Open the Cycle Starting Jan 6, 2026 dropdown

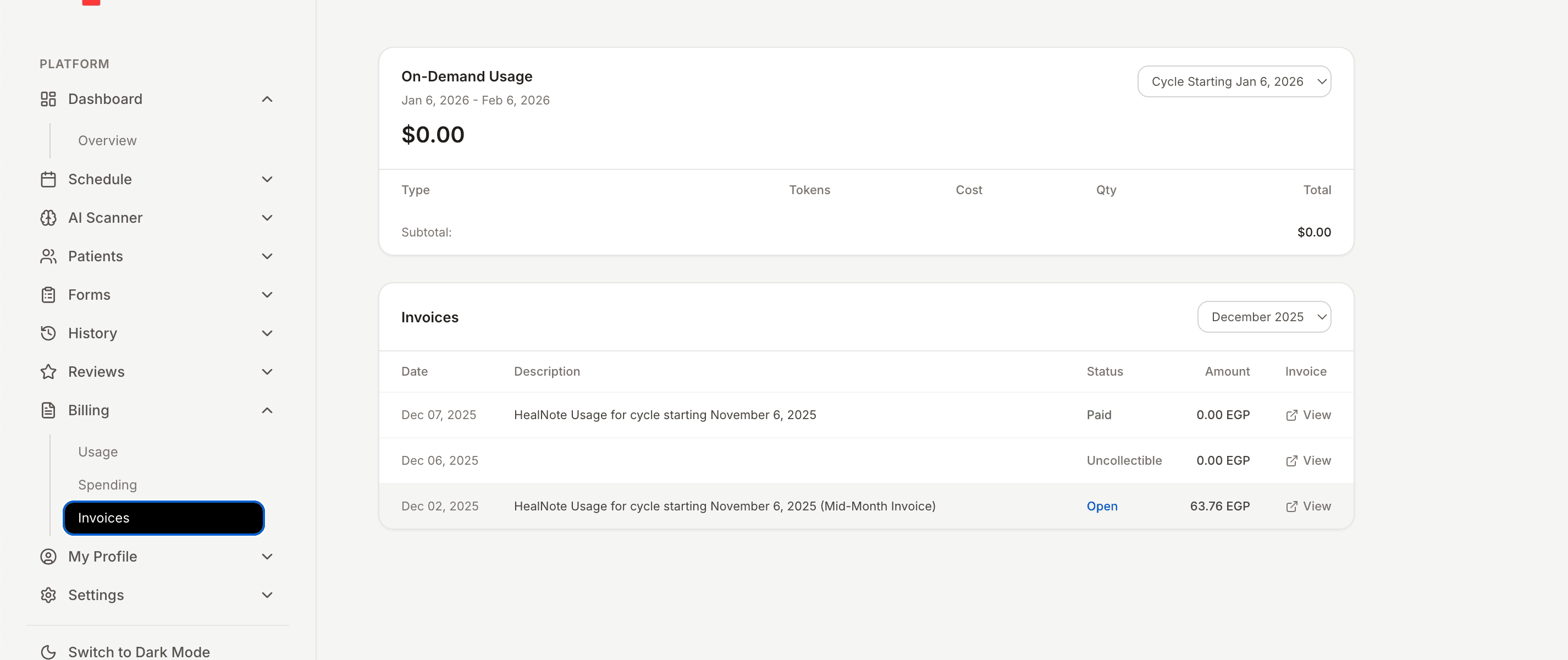1234,81
